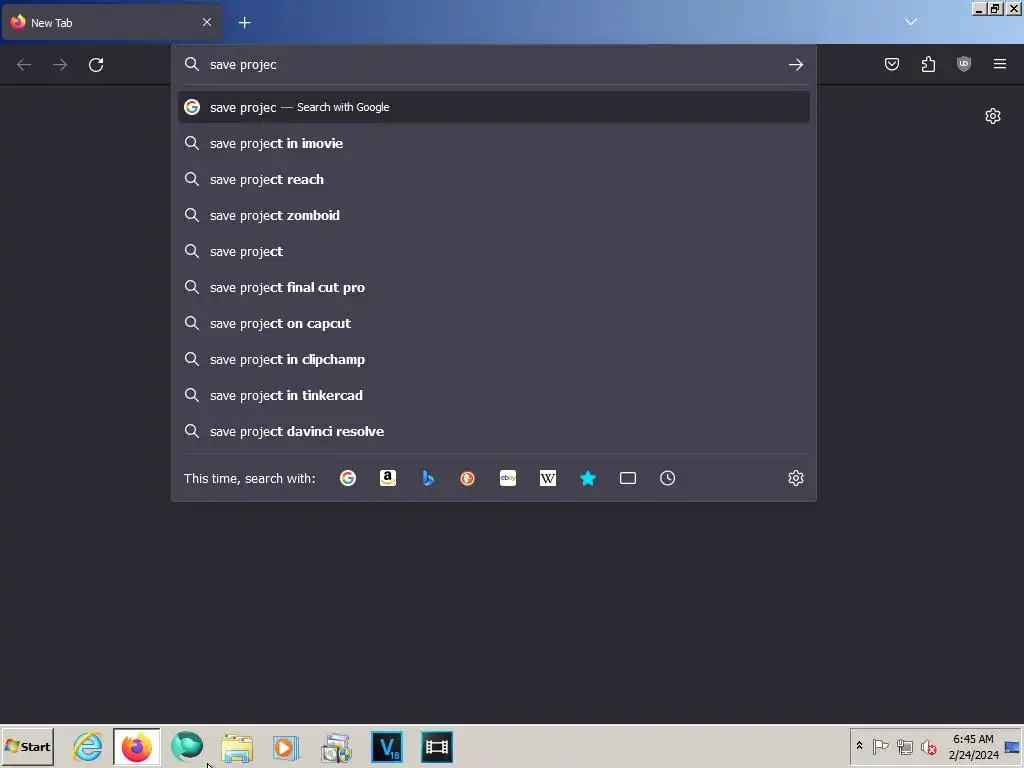Search this time with Bing
This screenshot has height=768, width=1024.
(428, 478)
